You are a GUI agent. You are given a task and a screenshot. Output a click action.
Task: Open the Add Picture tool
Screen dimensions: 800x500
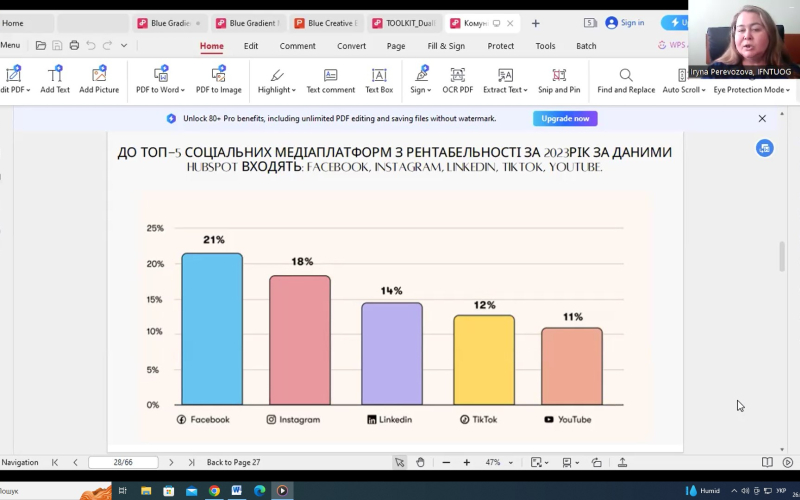tap(99, 80)
